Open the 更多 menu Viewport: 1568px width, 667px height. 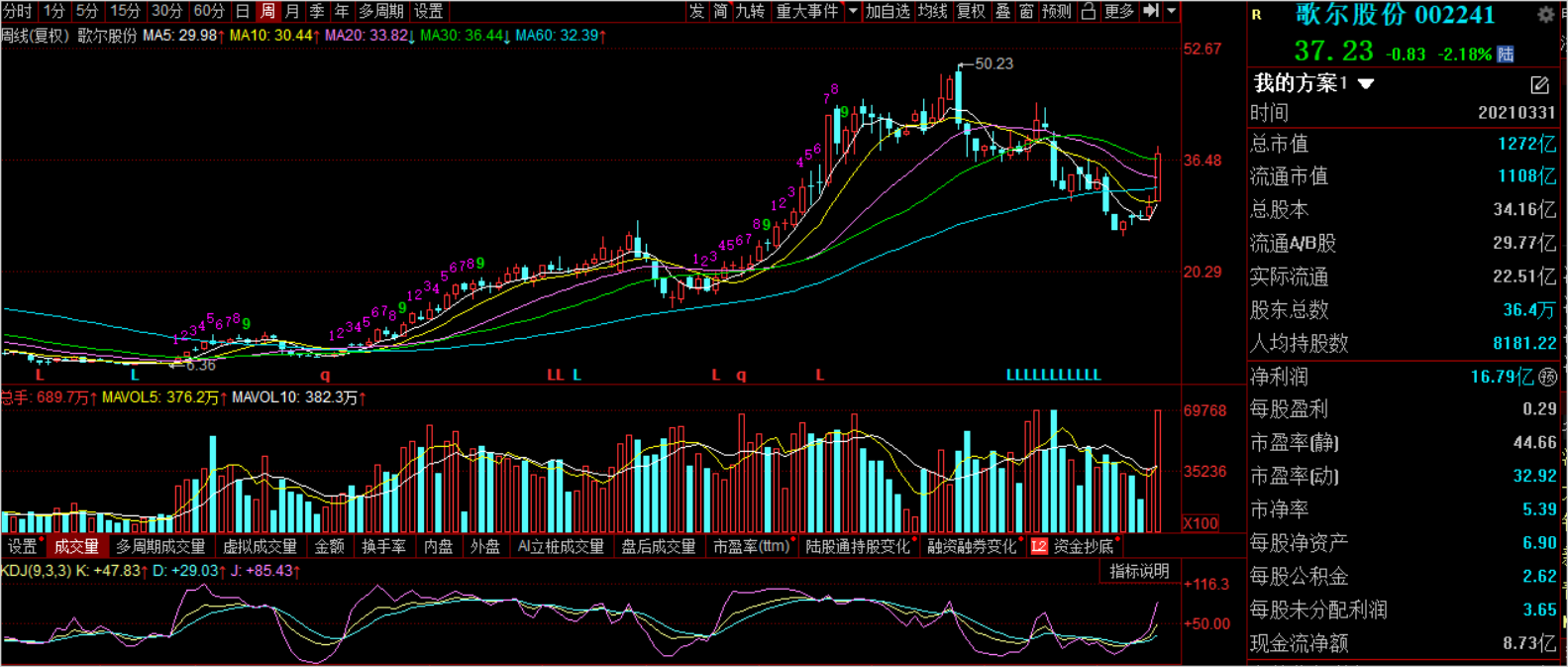point(1118,11)
